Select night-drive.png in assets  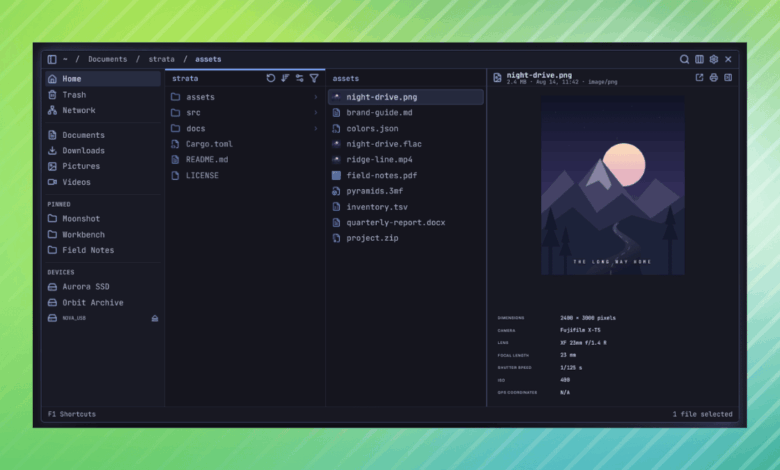pyautogui.click(x=405, y=97)
